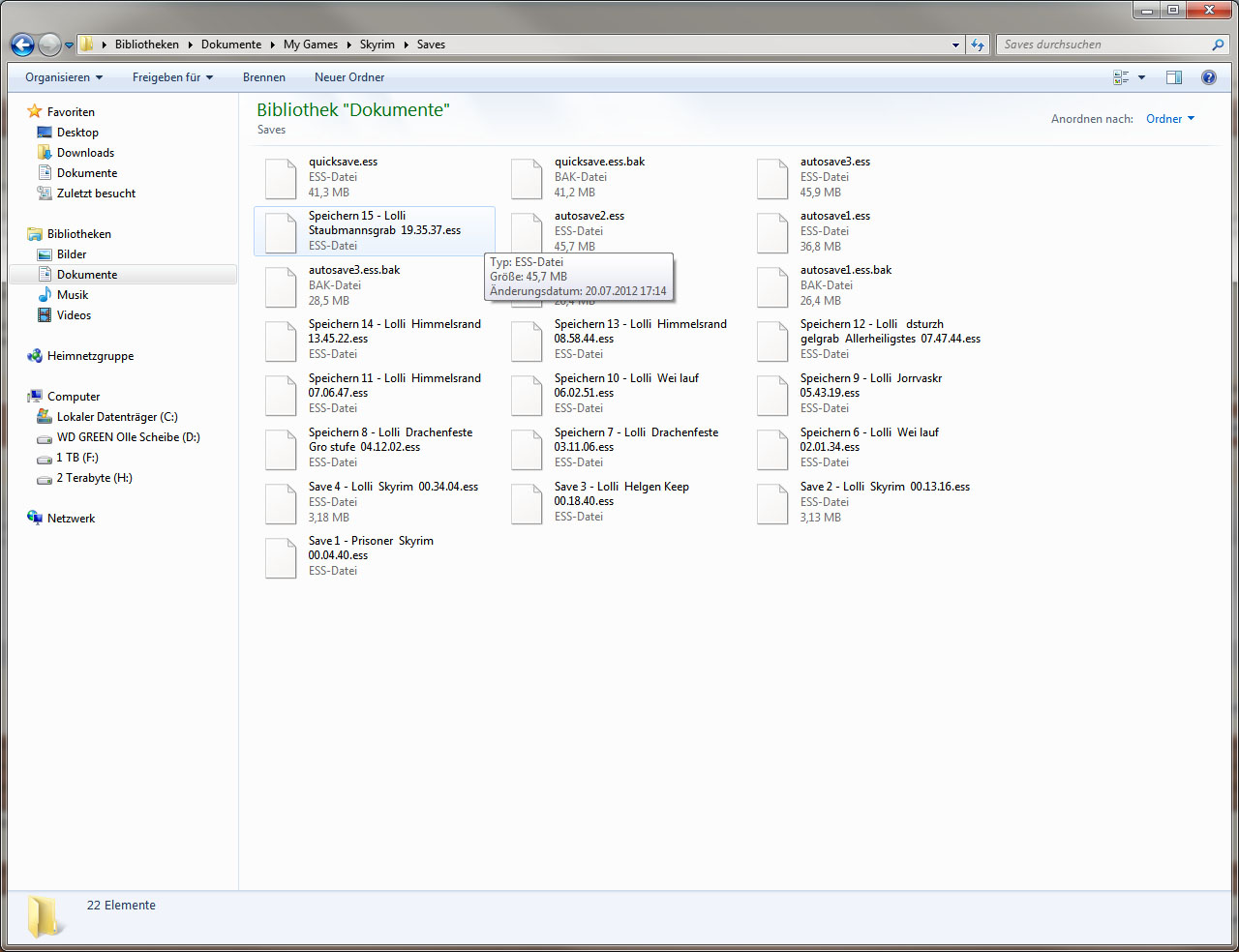The height and width of the screenshot is (952, 1239).
Task: Navigate to My Games in breadcrumb
Action: (x=310, y=45)
